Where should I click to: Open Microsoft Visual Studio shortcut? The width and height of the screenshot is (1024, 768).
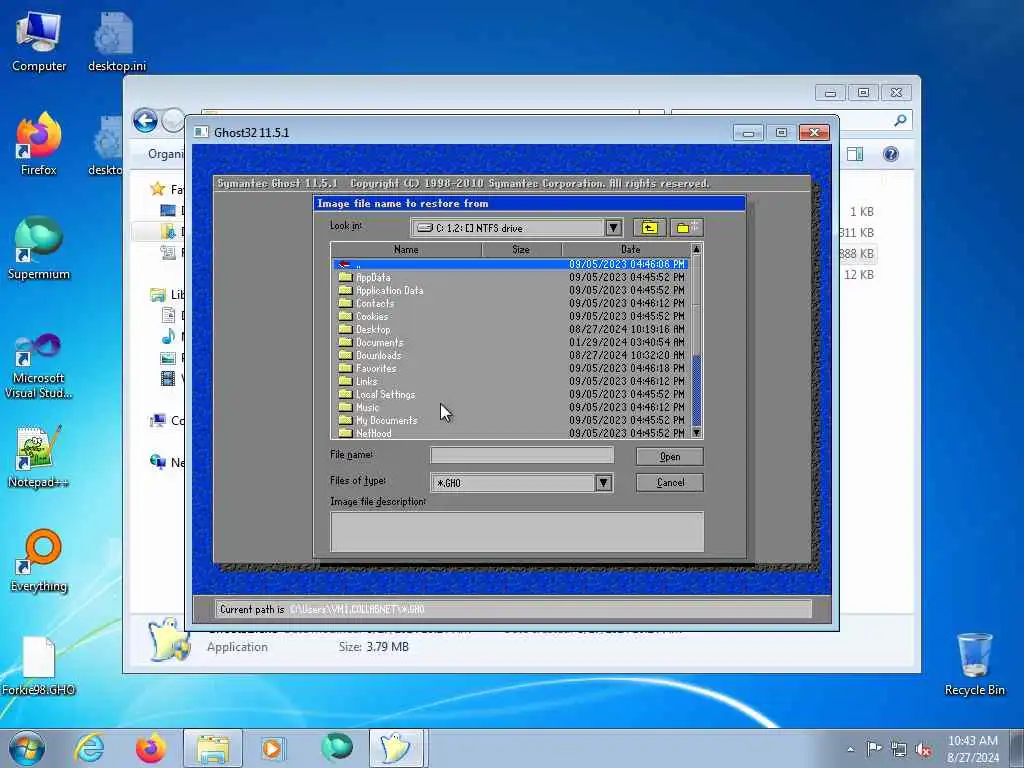39,366
